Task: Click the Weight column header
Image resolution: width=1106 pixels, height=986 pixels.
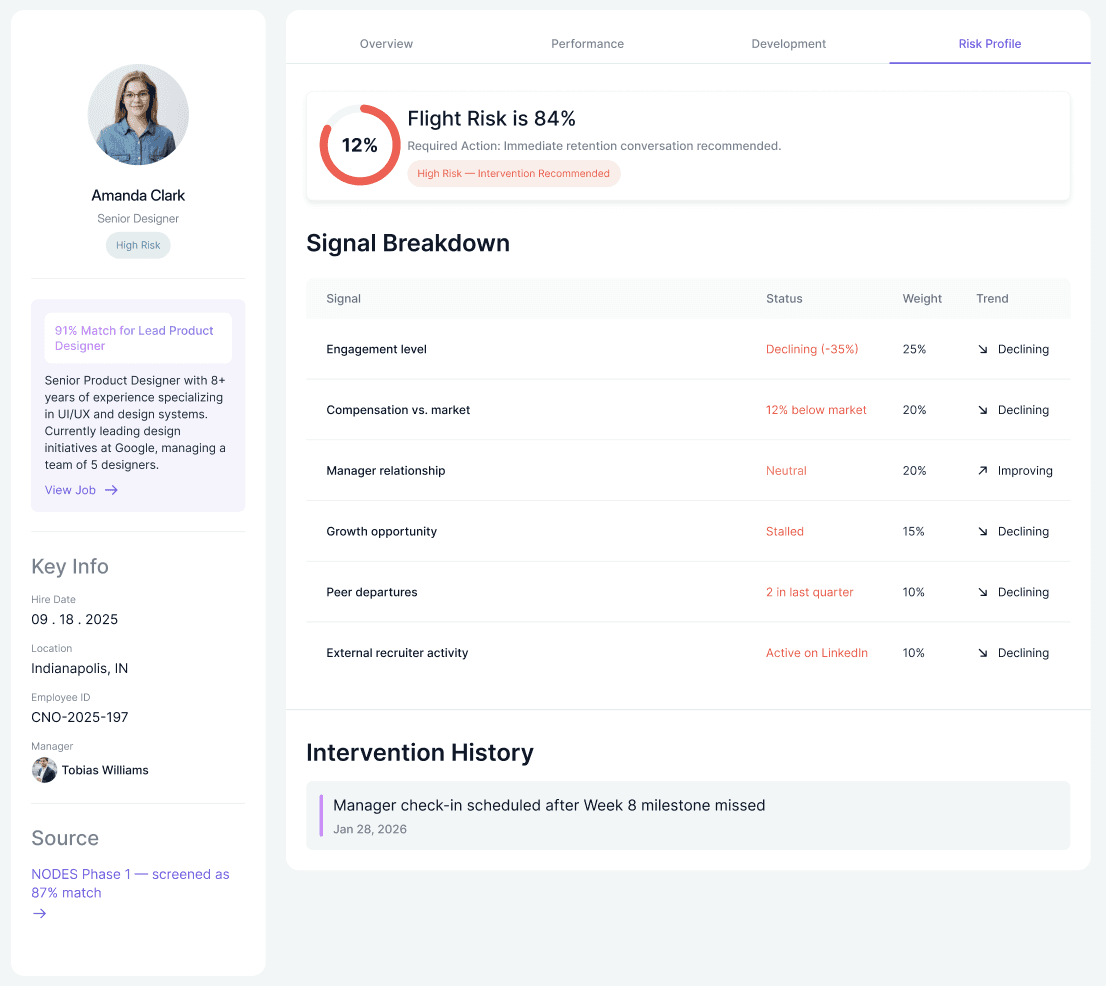Action: (922, 298)
